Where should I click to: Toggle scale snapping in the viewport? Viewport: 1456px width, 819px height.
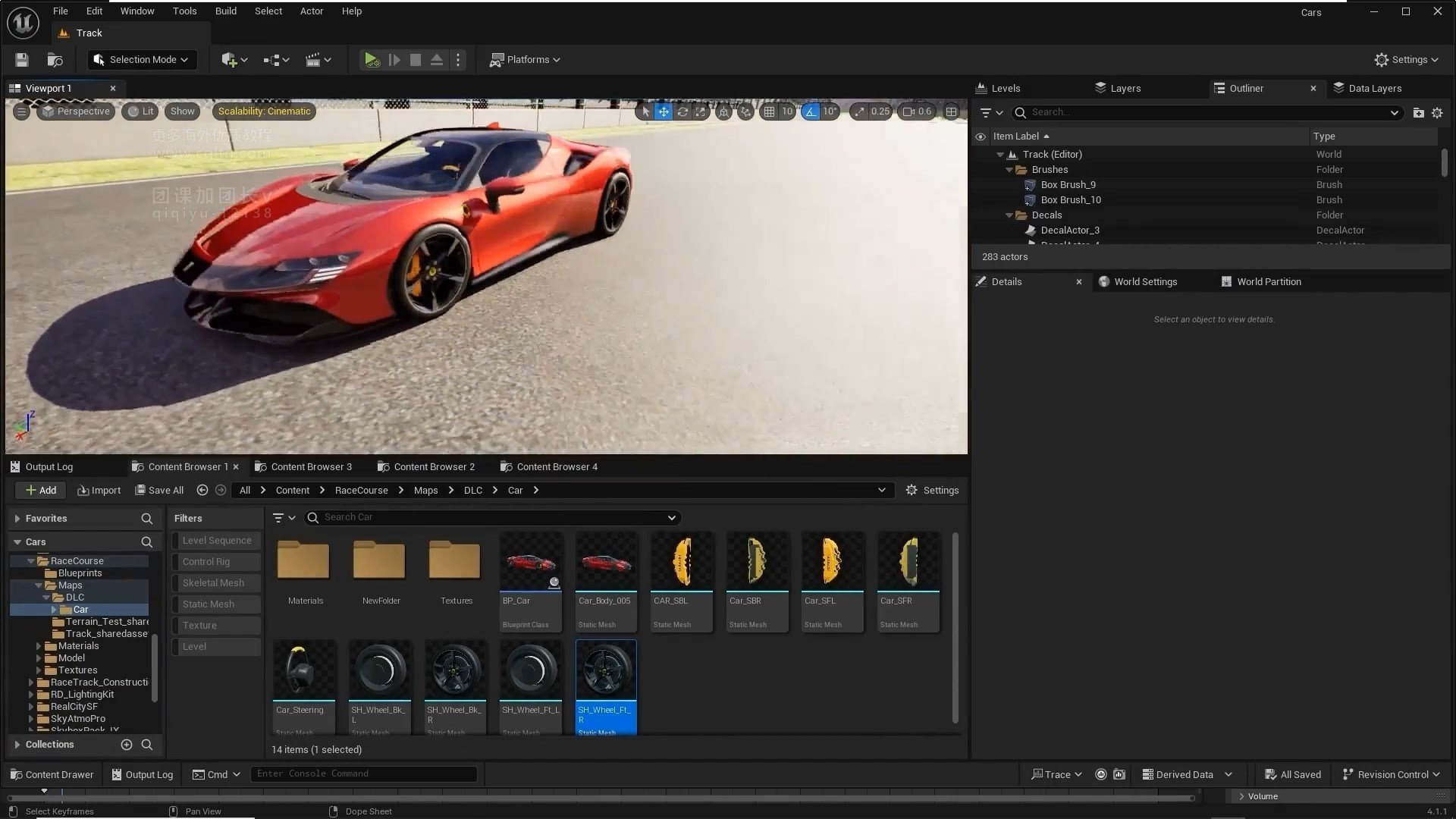tap(858, 111)
